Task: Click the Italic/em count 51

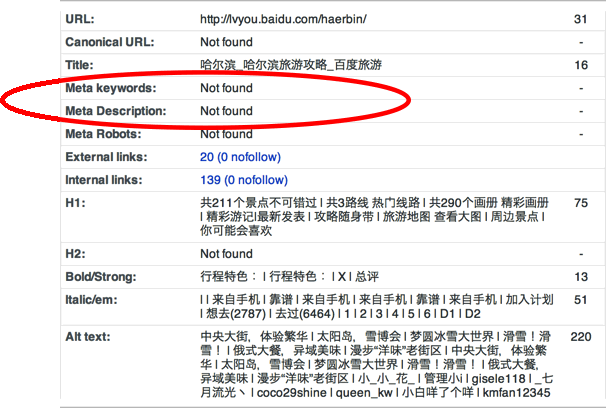Action: click(x=581, y=300)
